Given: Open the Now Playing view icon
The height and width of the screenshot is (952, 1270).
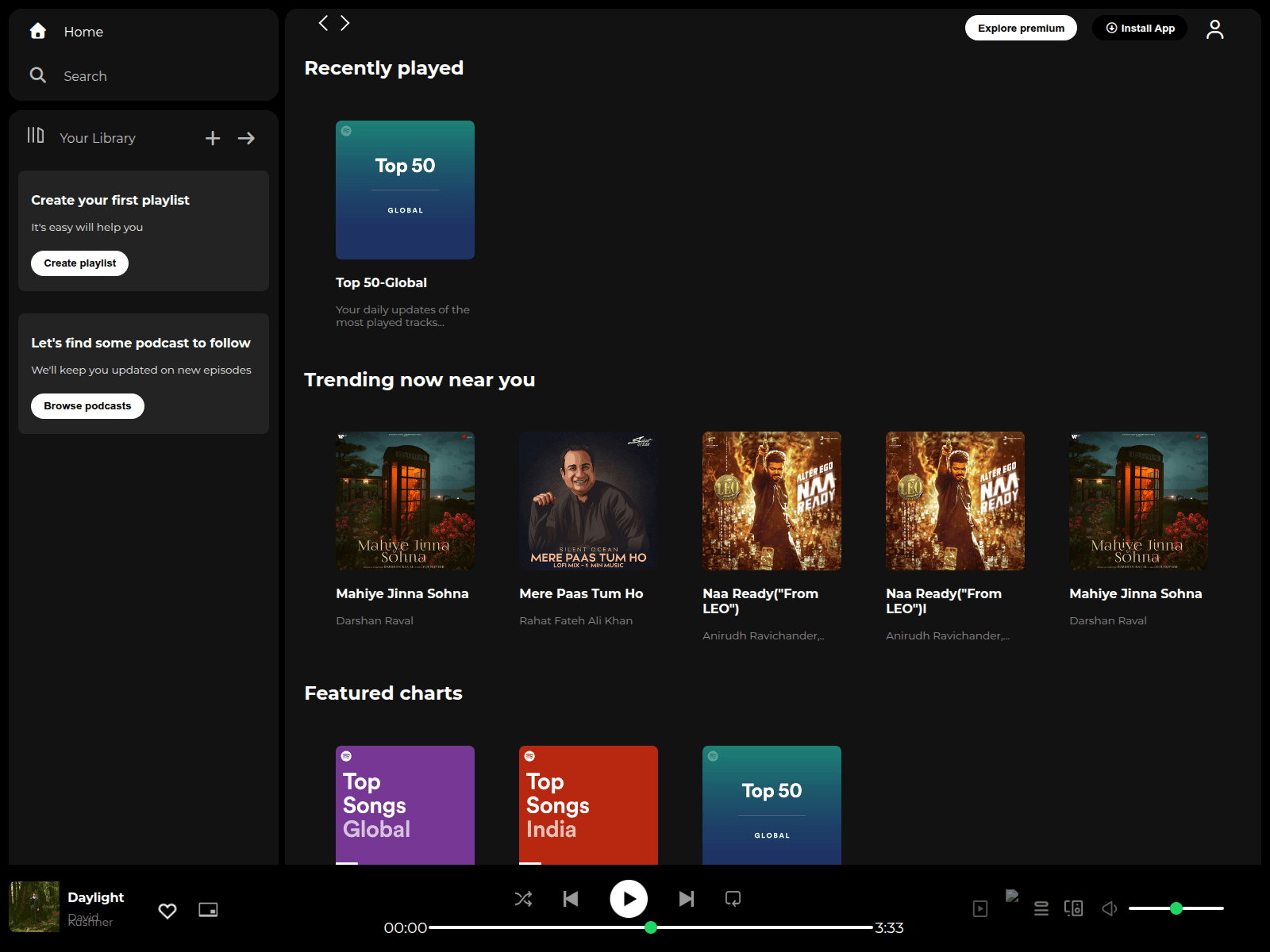Looking at the screenshot, I should point(980,909).
